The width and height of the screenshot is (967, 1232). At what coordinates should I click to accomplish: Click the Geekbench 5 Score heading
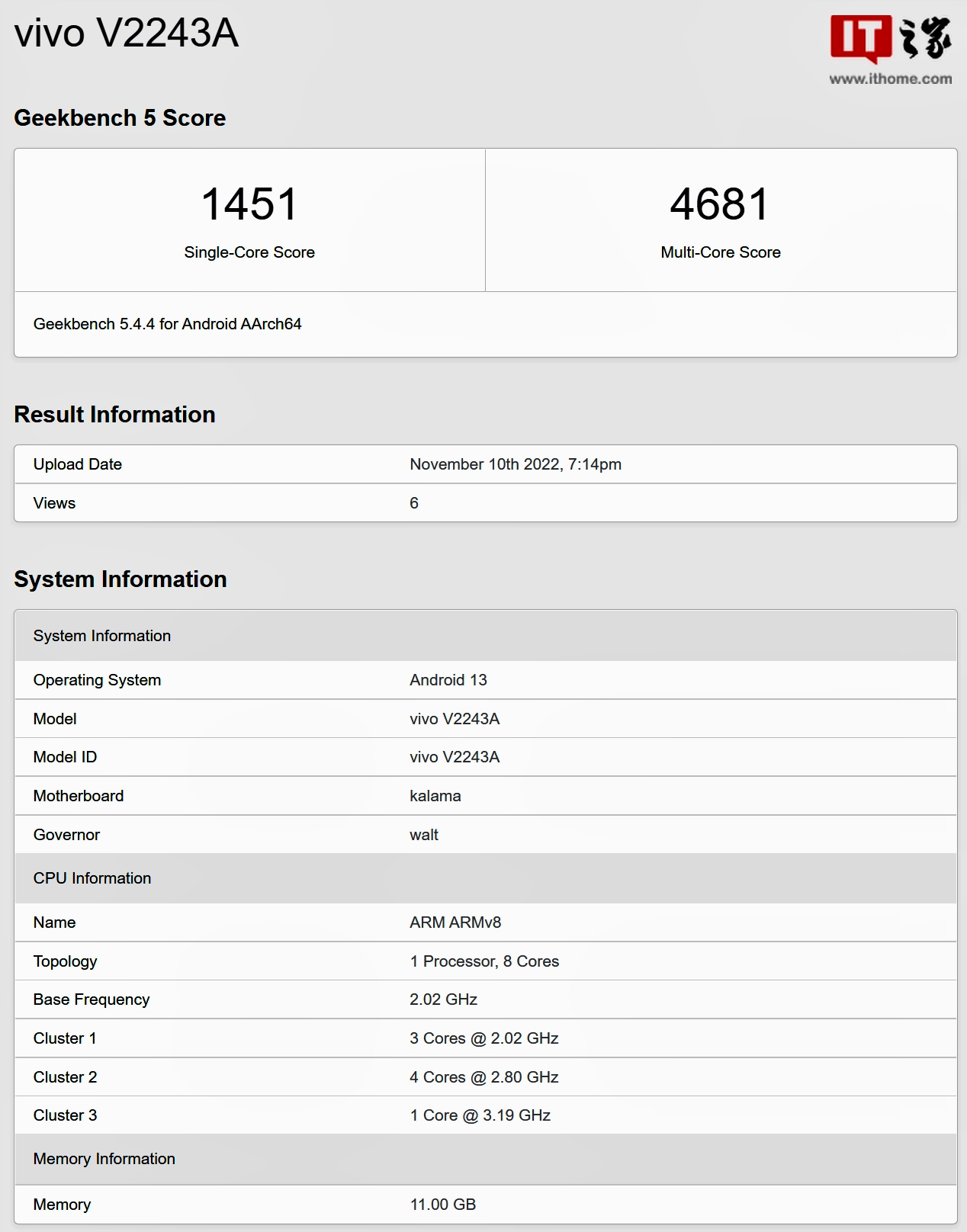(120, 118)
